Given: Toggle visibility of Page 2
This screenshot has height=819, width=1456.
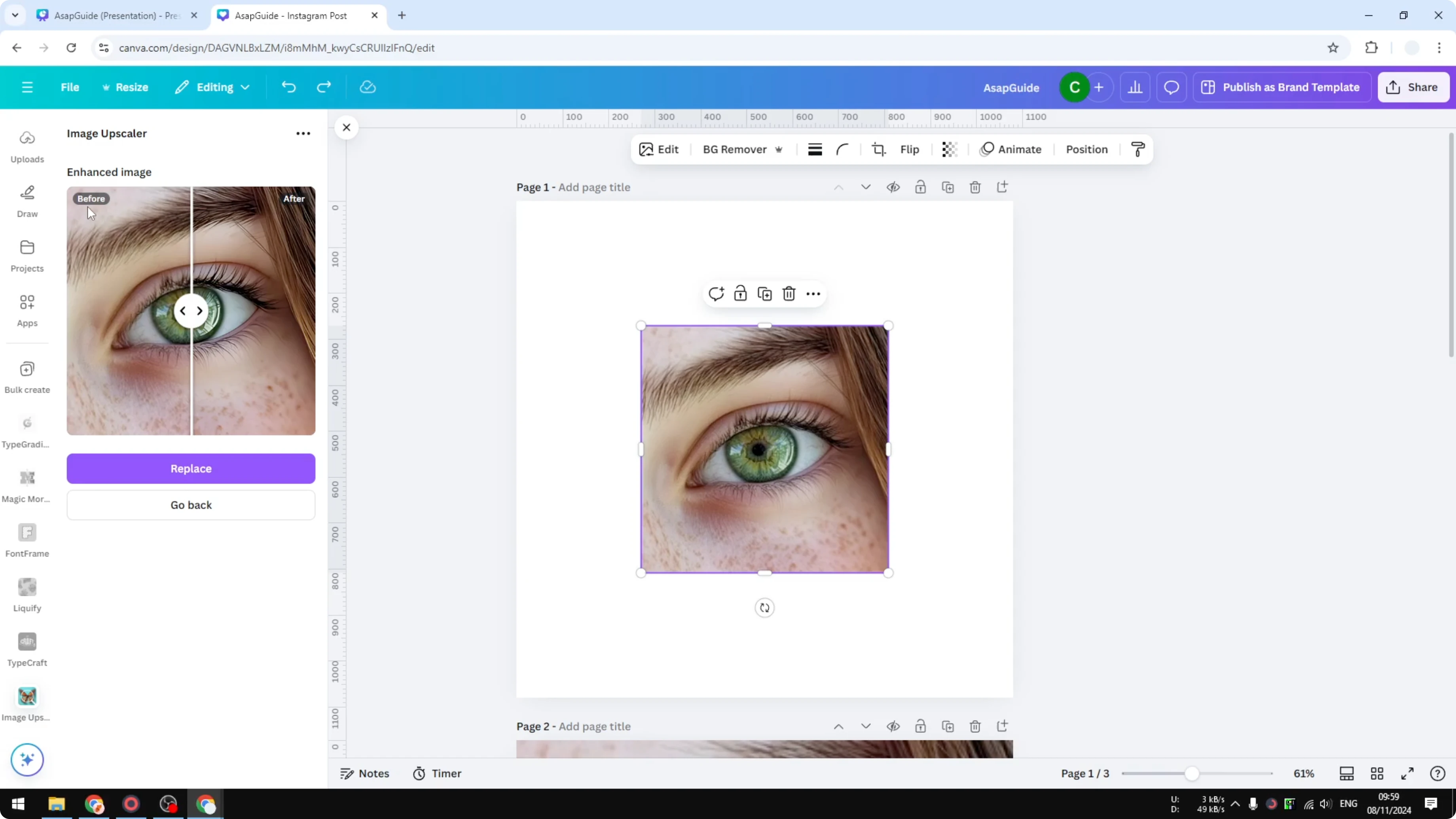Looking at the screenshot, I should click(x=893, y=726).
